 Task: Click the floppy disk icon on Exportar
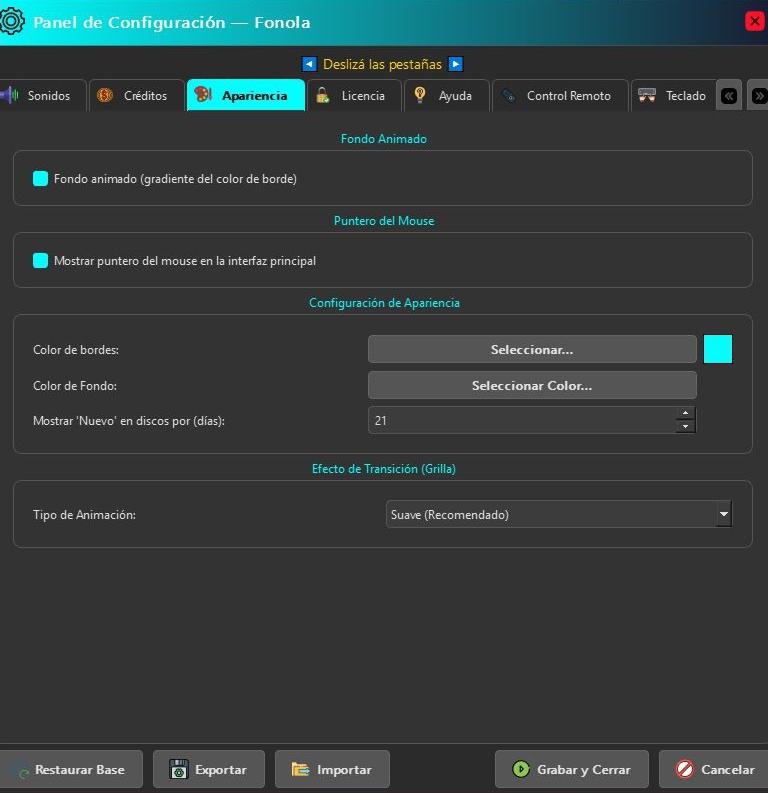(x=178, y=769)
